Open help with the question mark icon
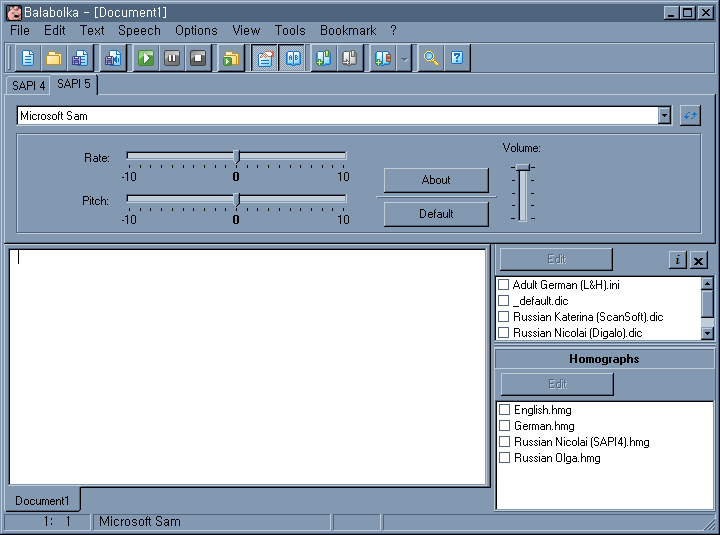The image size is (720, 535). (457, 58)
